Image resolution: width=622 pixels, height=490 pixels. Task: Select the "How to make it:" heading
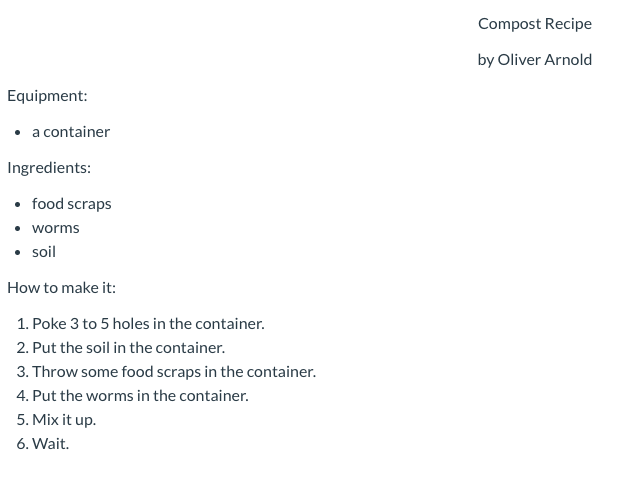(61, 287)
